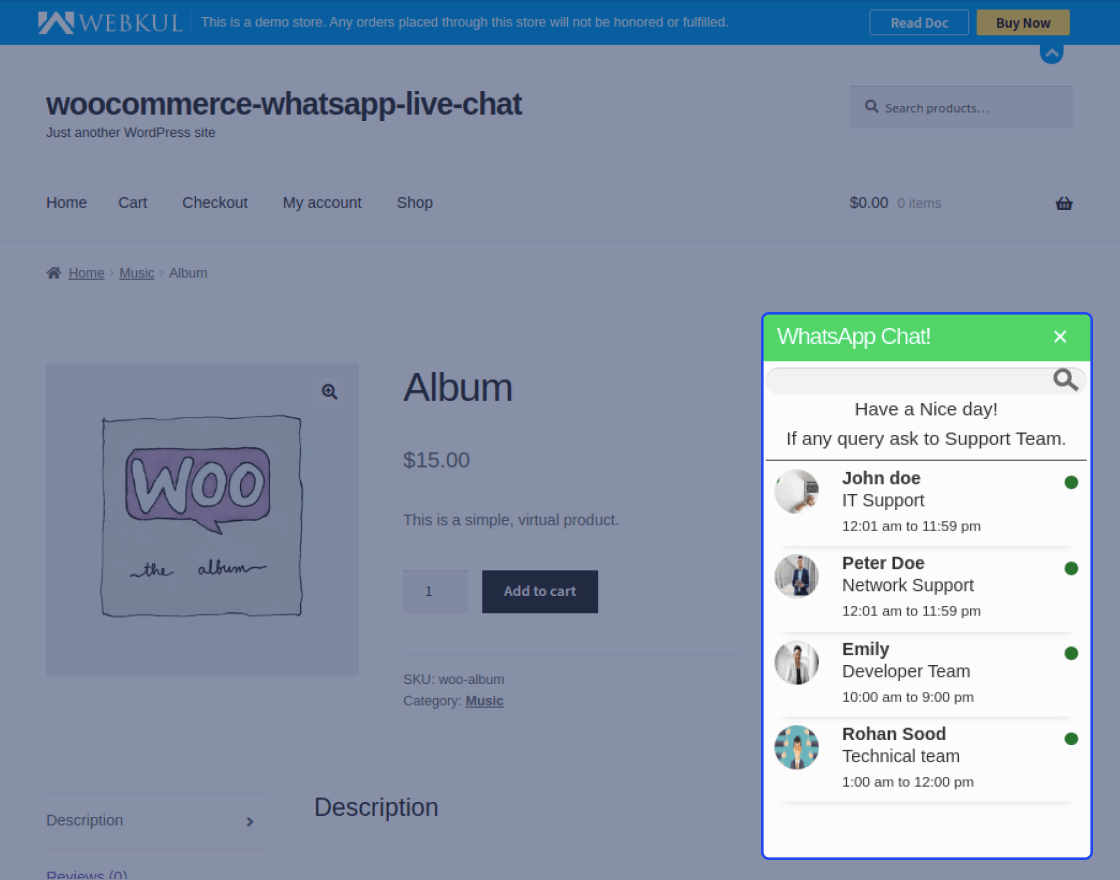
Task: Follow the Music breadcrumb link
Action: (136, 273)
